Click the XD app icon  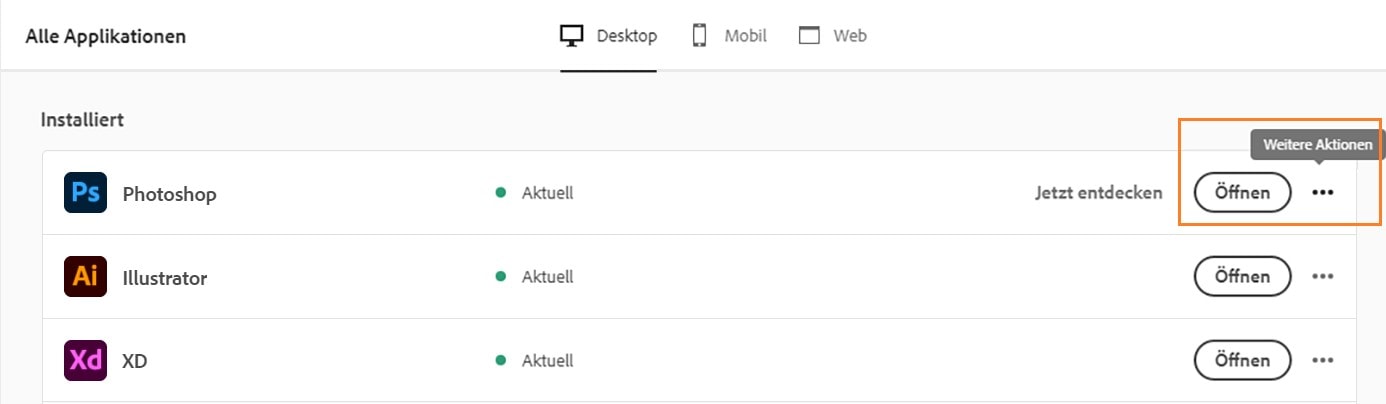point(85,361)
